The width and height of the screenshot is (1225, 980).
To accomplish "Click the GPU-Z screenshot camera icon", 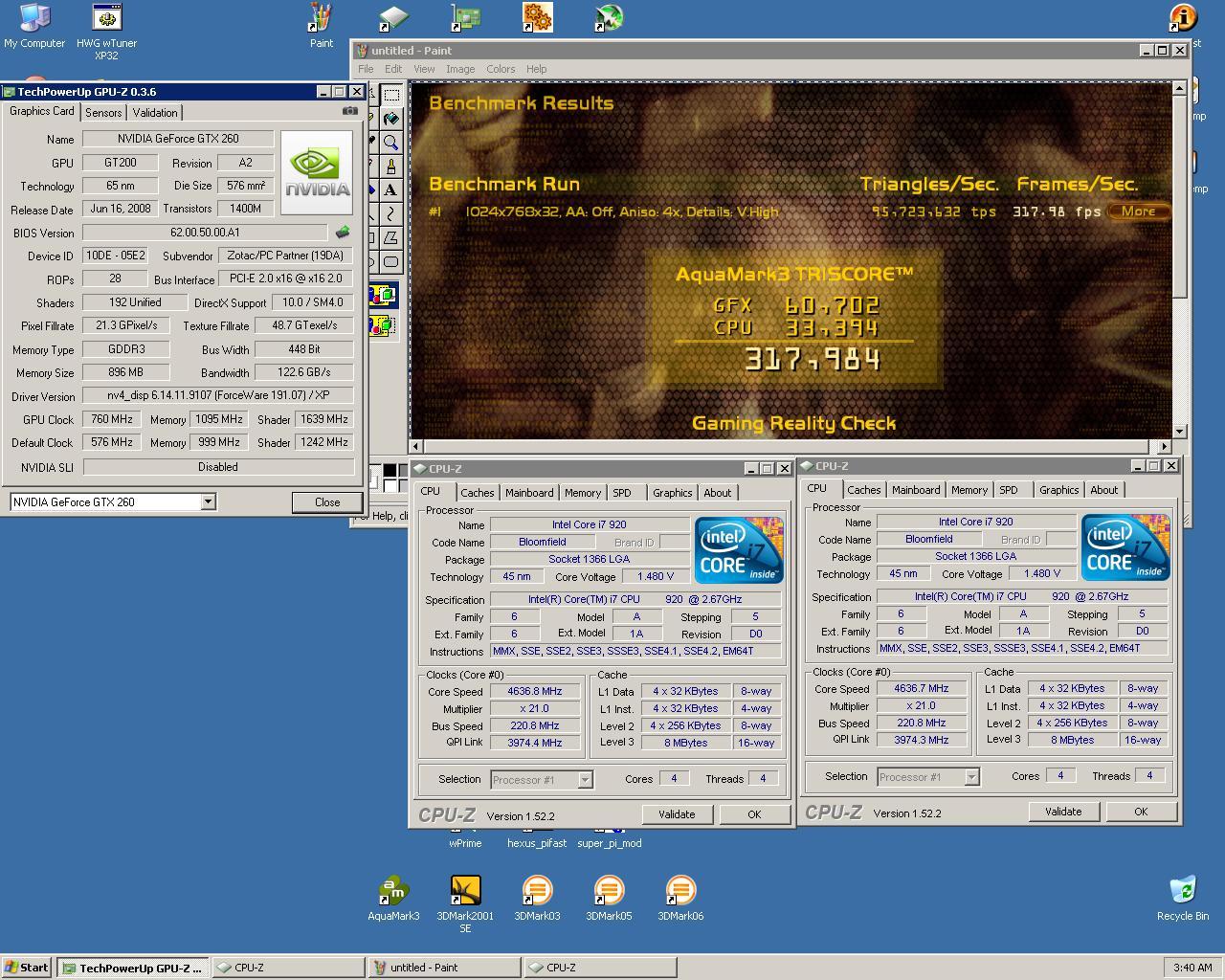I will pyautogui.click(x=350, y=111).
